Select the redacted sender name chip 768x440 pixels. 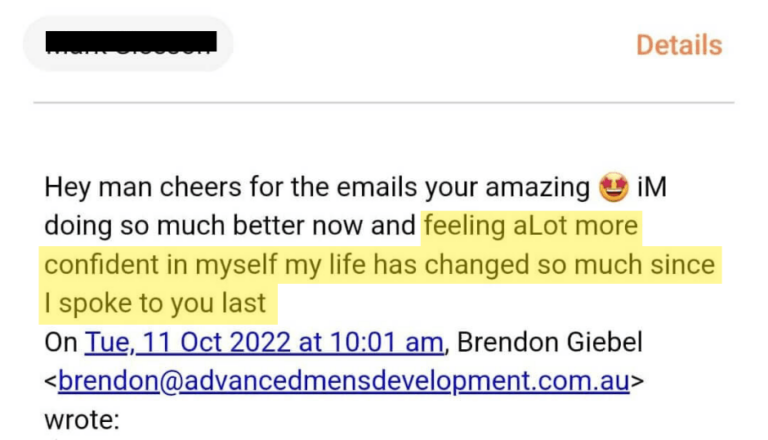click(128, 44)
